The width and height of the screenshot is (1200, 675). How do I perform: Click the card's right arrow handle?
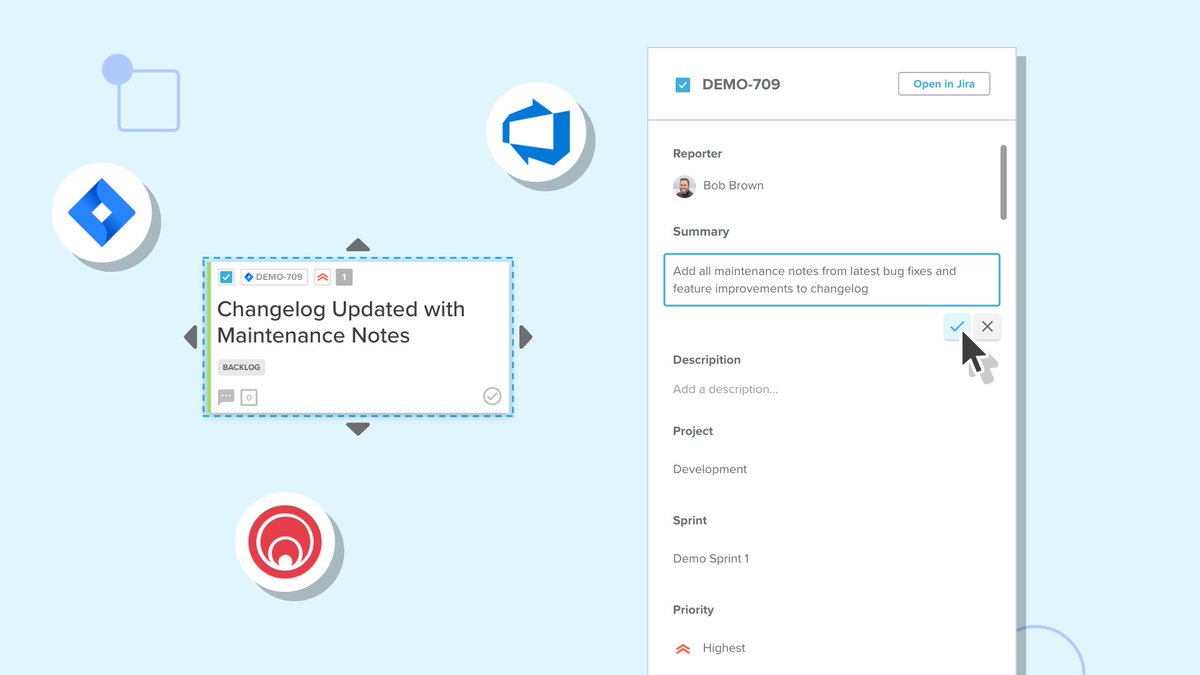tap(526, 337)
